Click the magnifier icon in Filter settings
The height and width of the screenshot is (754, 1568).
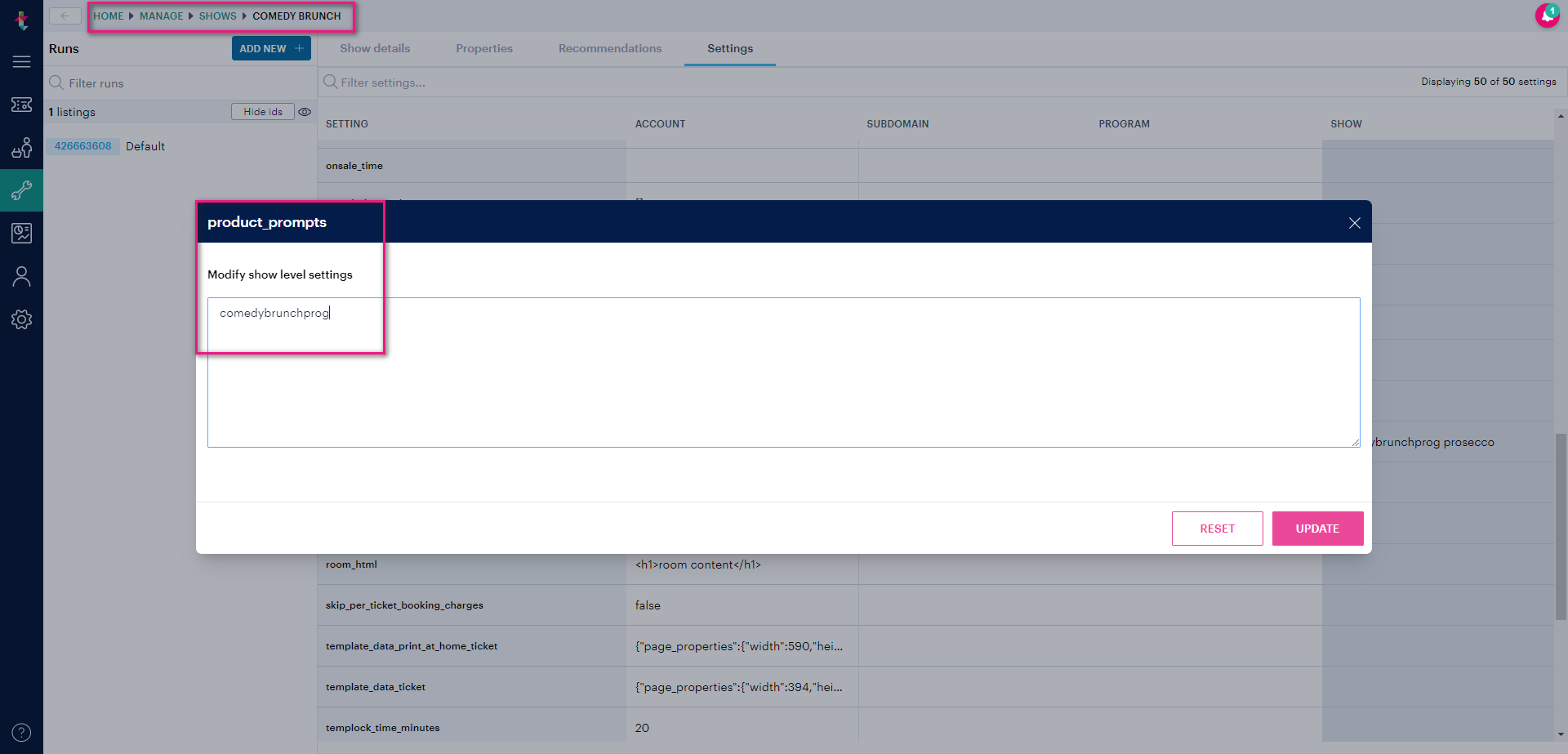[x=331, y=82]
